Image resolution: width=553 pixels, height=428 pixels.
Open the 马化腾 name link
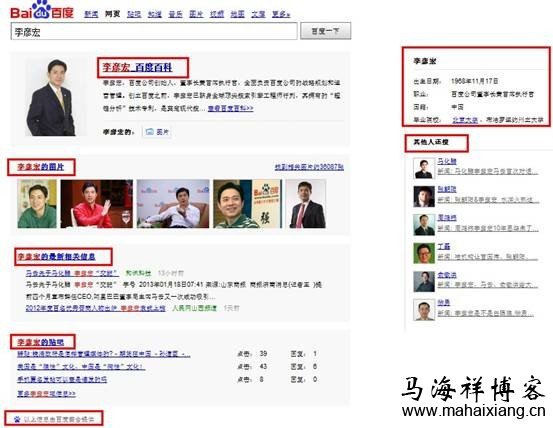point(447,161)
